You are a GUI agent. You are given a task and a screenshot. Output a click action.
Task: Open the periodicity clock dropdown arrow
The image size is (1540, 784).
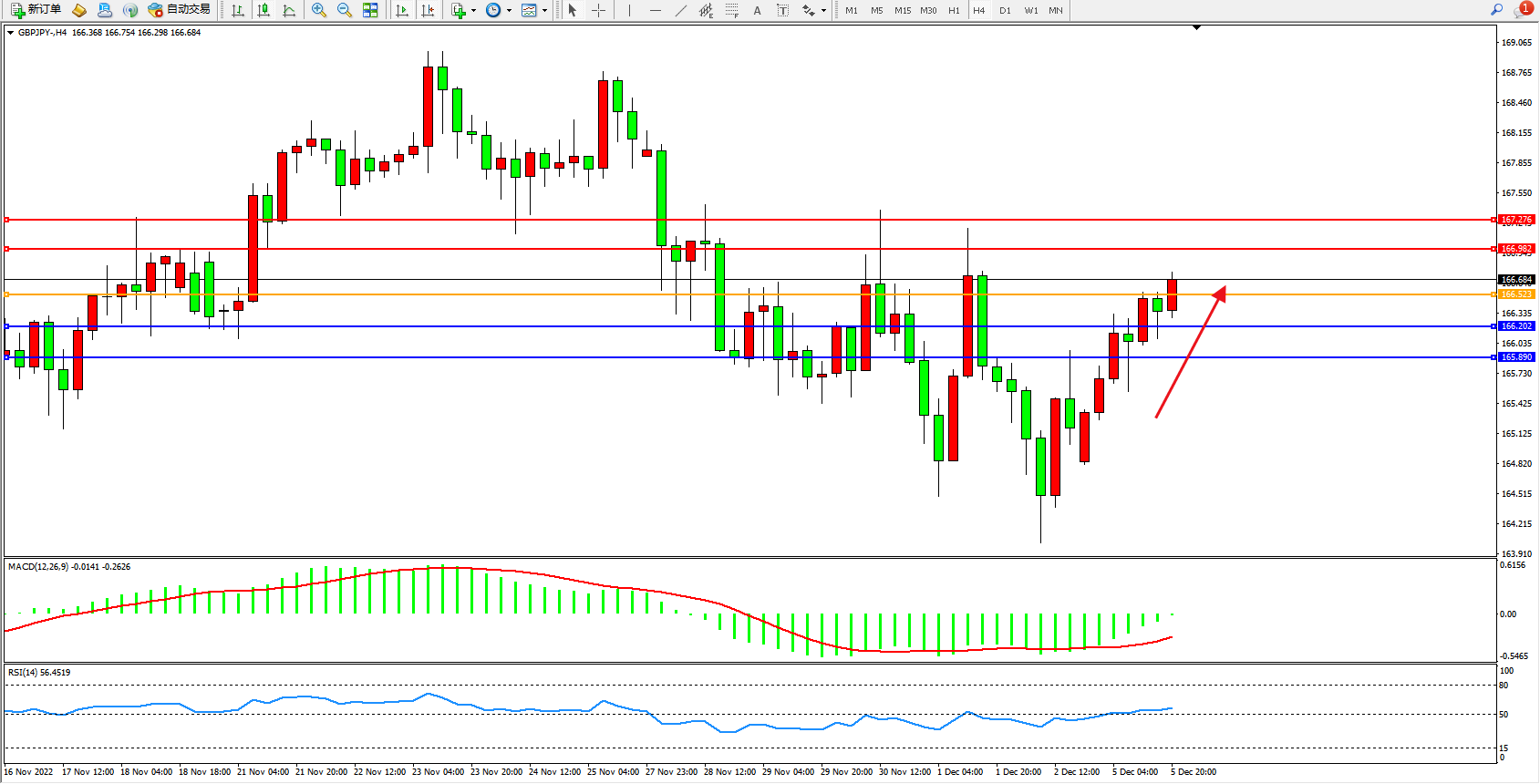tap(509, 11)
